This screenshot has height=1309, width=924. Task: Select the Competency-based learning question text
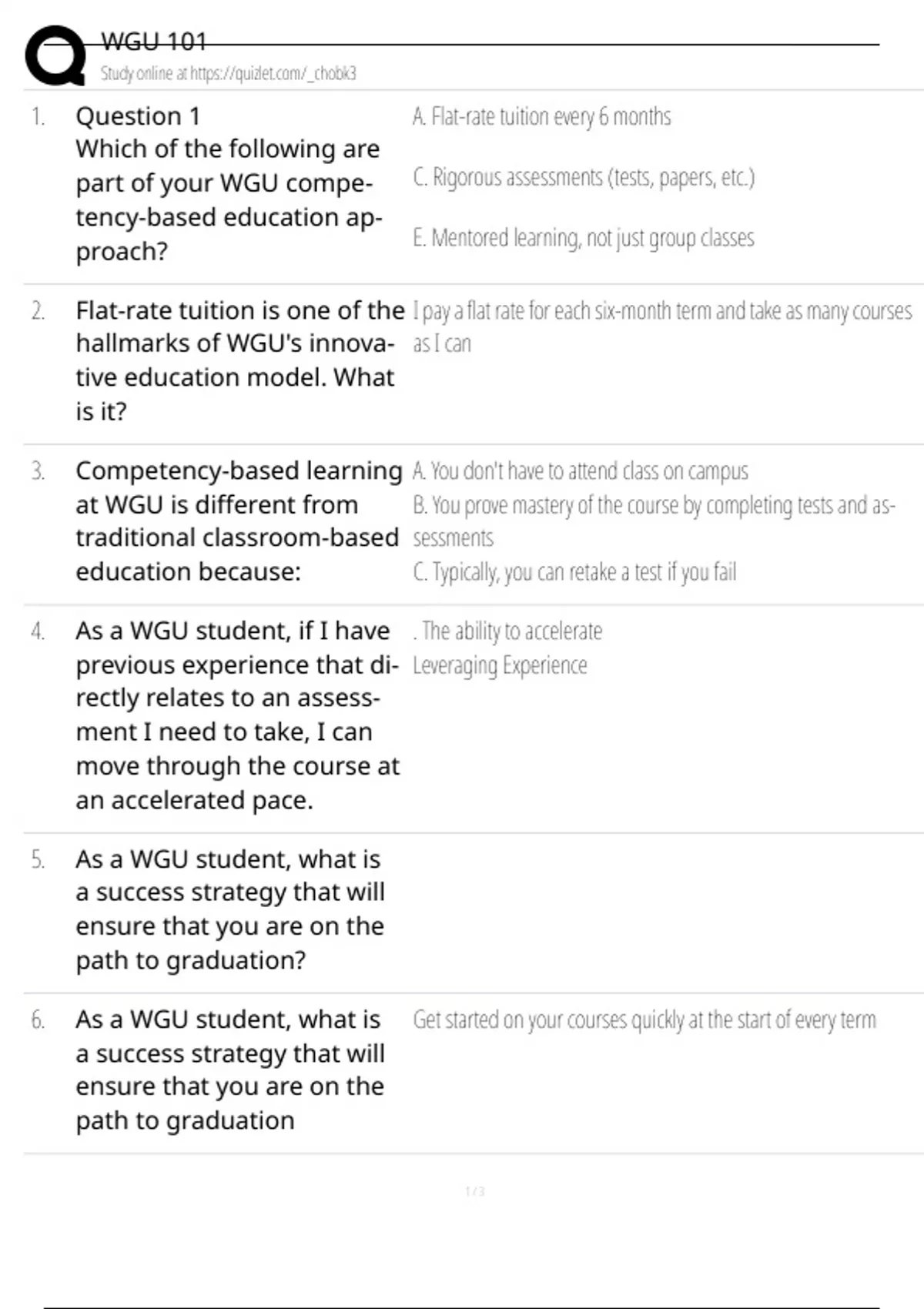tap(239, 521)
